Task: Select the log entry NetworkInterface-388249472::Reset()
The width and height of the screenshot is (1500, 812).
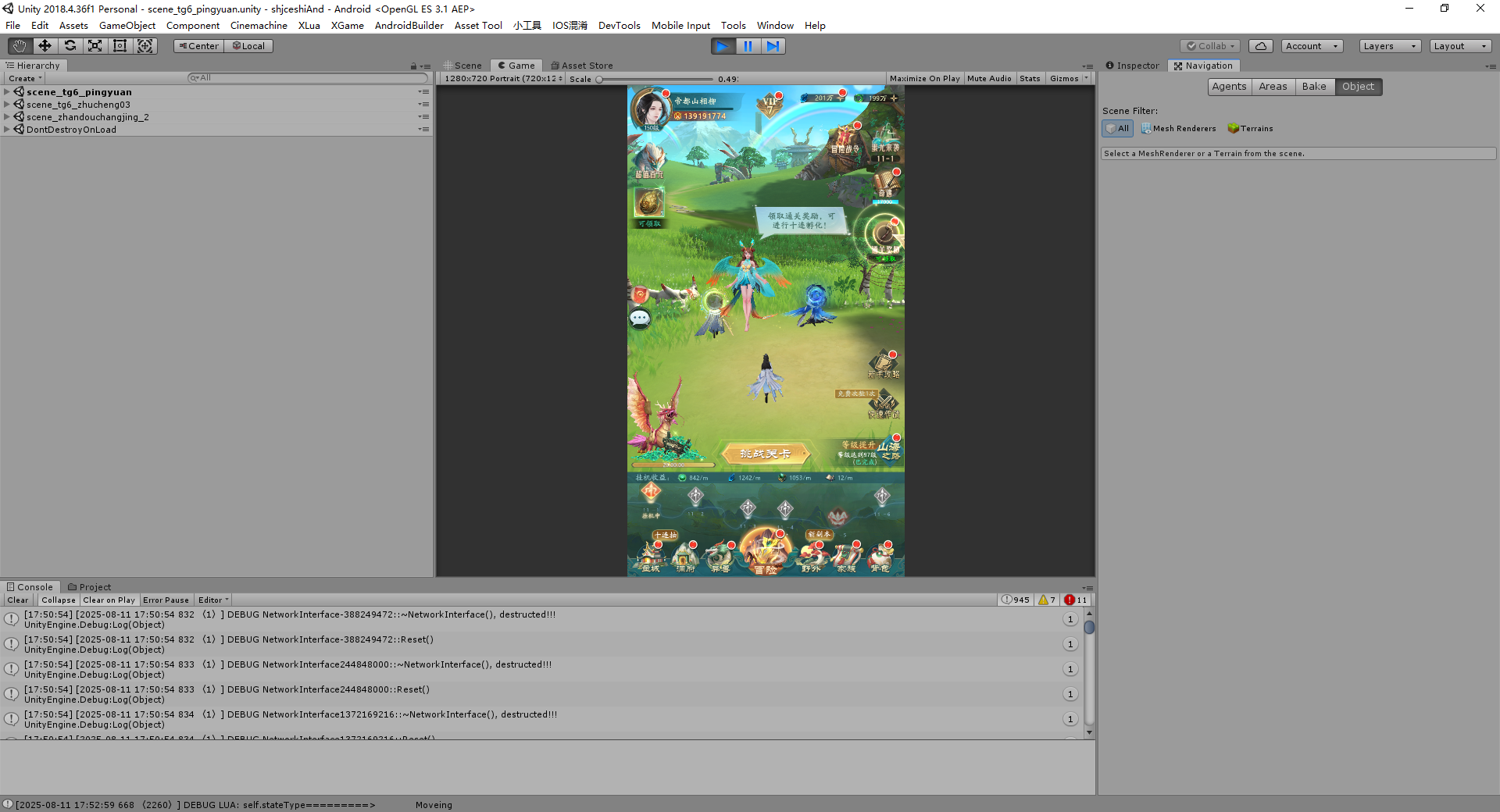Action: coord(541,644)
